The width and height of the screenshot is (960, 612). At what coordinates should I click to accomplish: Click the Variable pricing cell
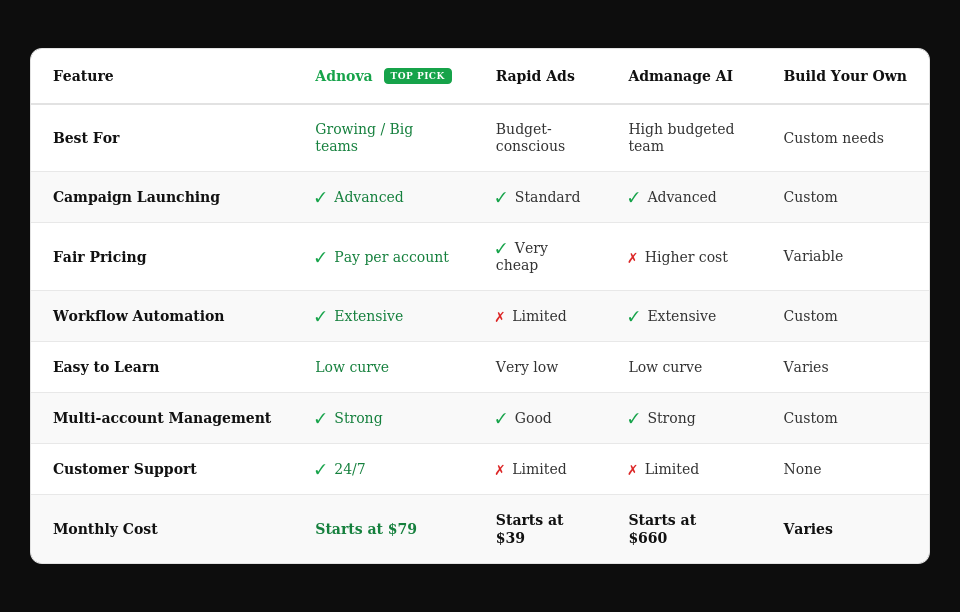pyautogui.click(x=813, y=256)
